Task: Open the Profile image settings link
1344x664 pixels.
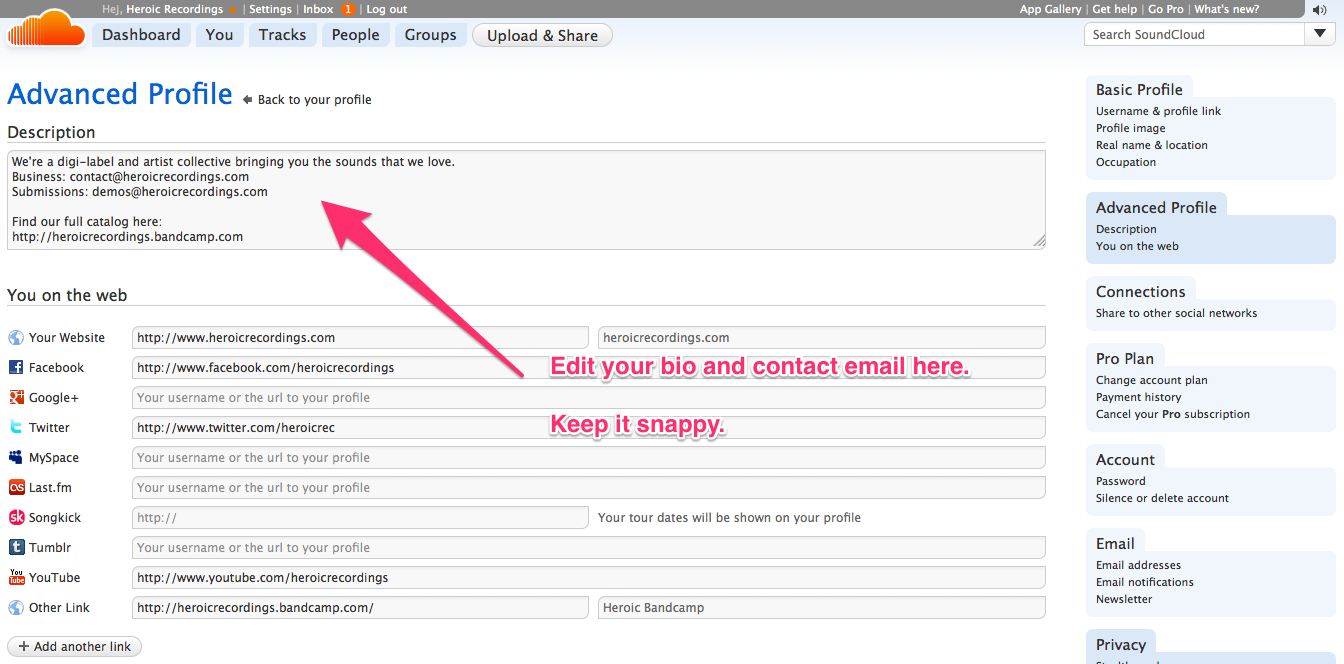Action: point(1130,128)
